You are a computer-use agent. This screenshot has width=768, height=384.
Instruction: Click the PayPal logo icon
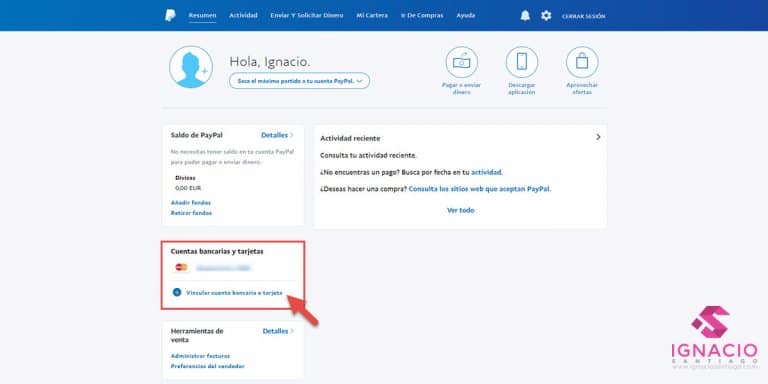click(170, 16)
